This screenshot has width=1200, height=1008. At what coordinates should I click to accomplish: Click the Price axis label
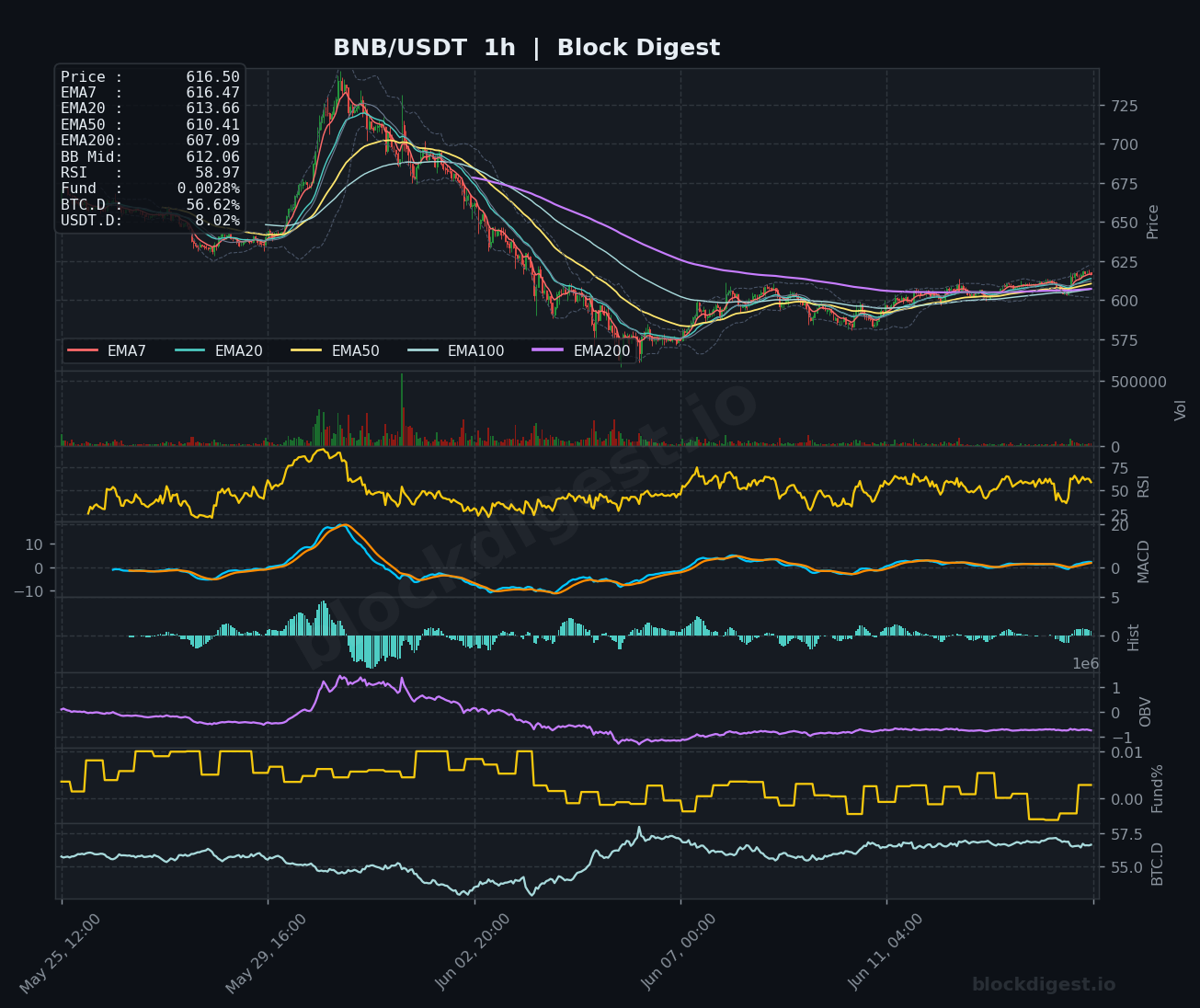pyautogui.click(x=1153, y=222)
